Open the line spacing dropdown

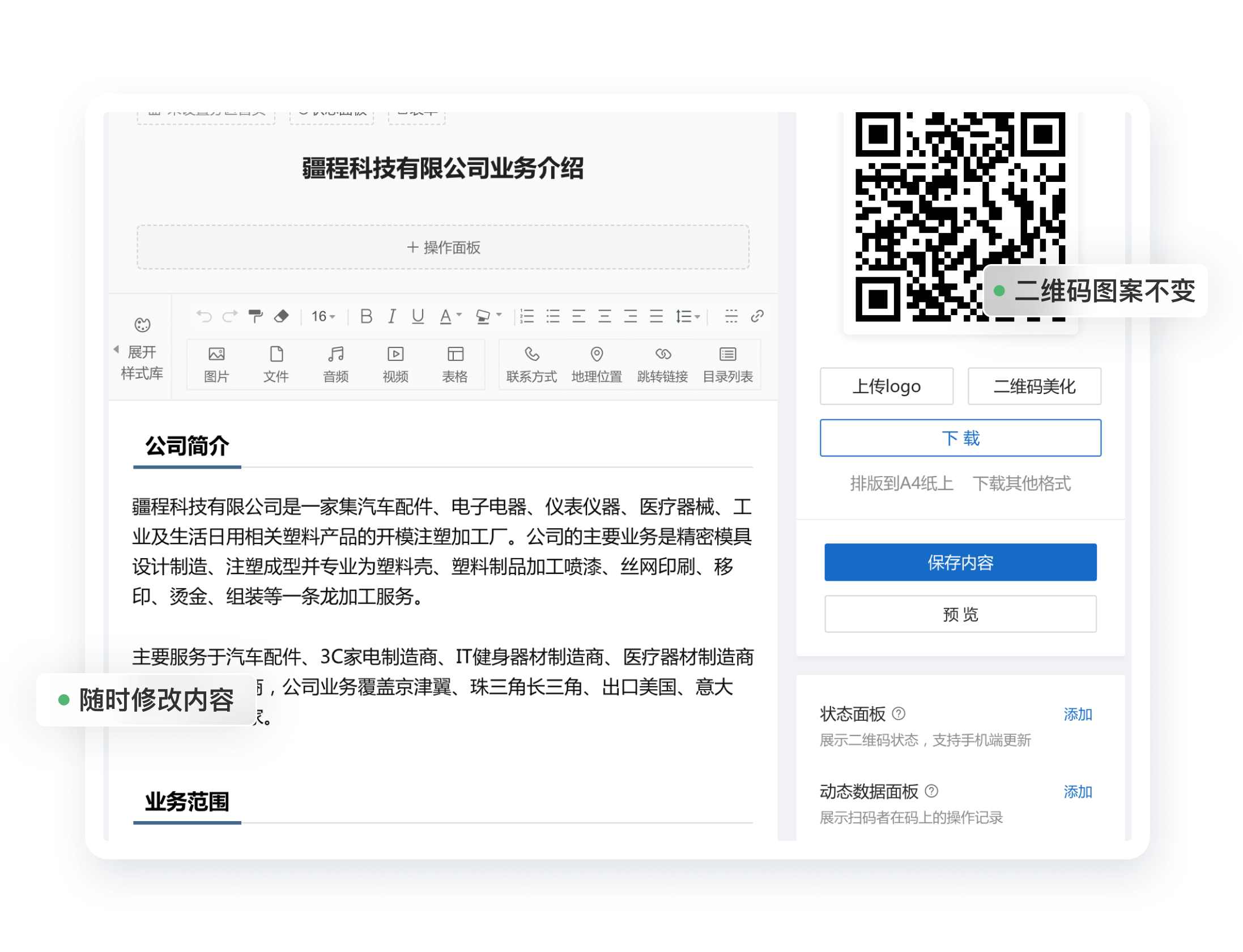click(x=688, y=316)
